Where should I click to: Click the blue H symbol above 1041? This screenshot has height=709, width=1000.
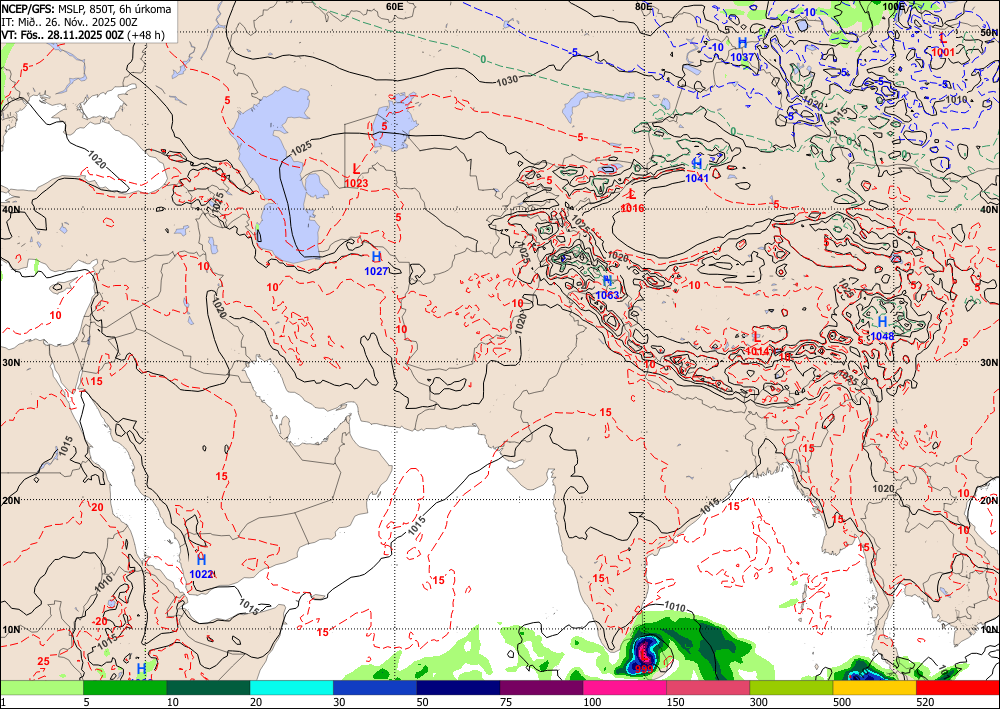(697, 164)
